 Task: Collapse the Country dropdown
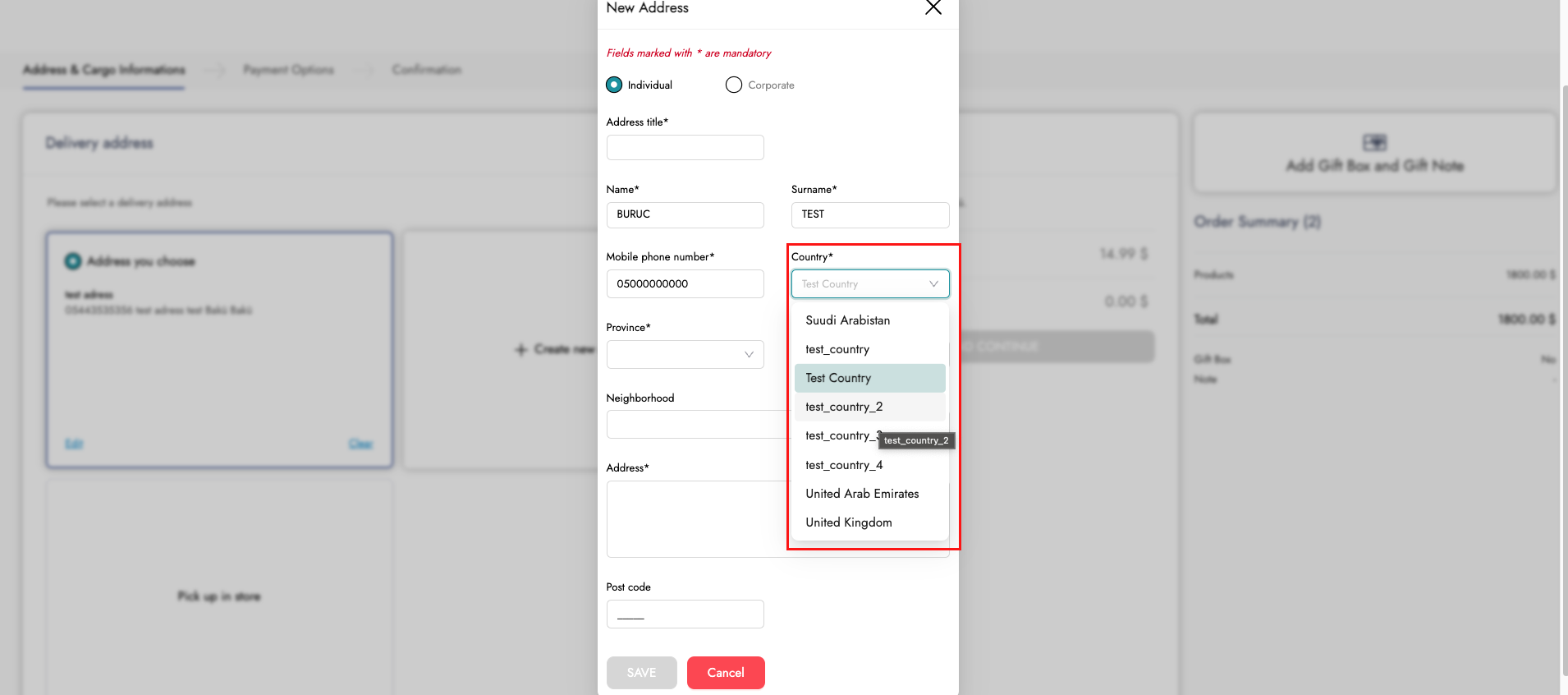point(933,284)
